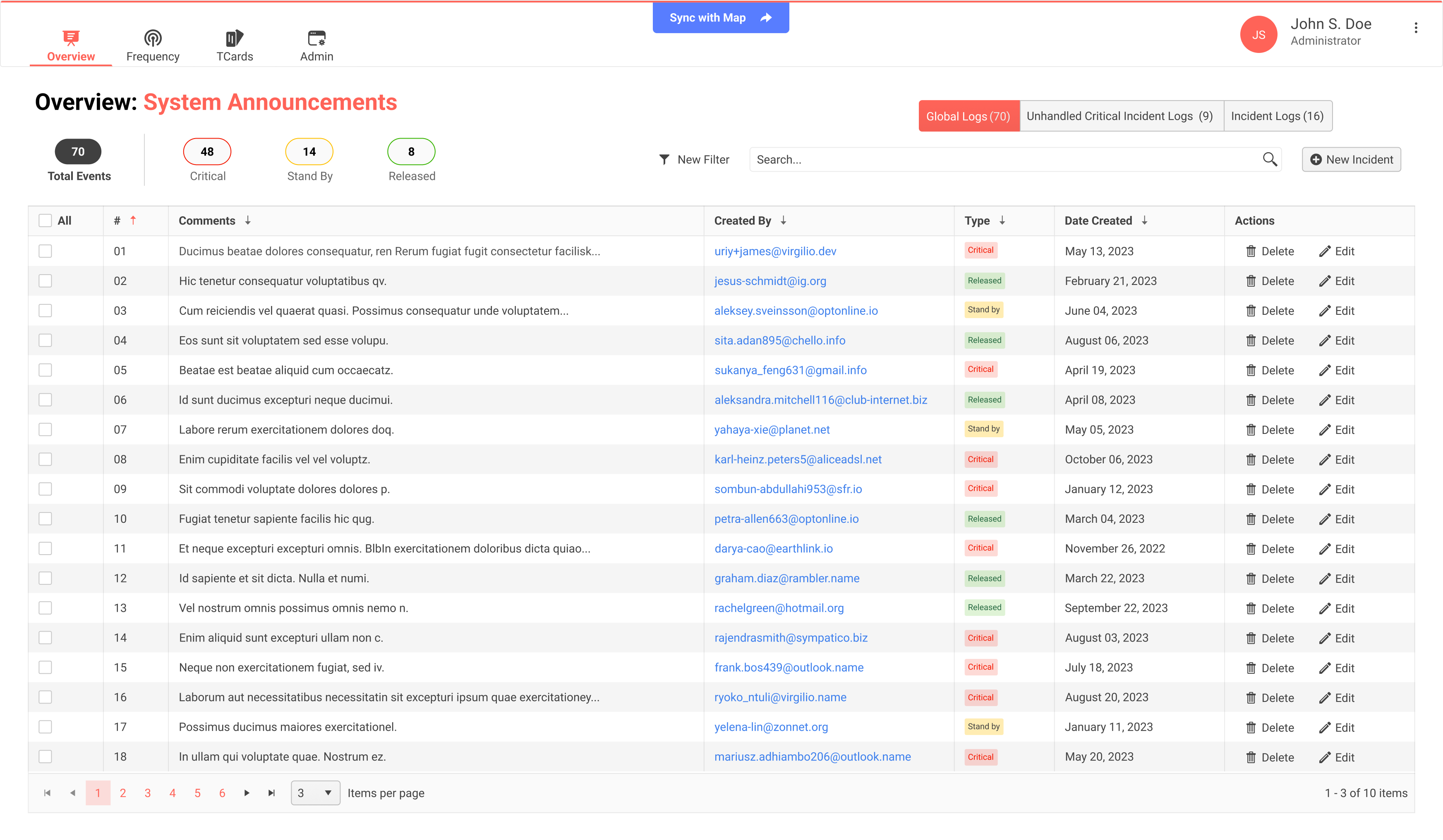This screenshot has height=840, width=1443.
Task: Sort by Date Created column arrow
Action: pos(1144,221)
